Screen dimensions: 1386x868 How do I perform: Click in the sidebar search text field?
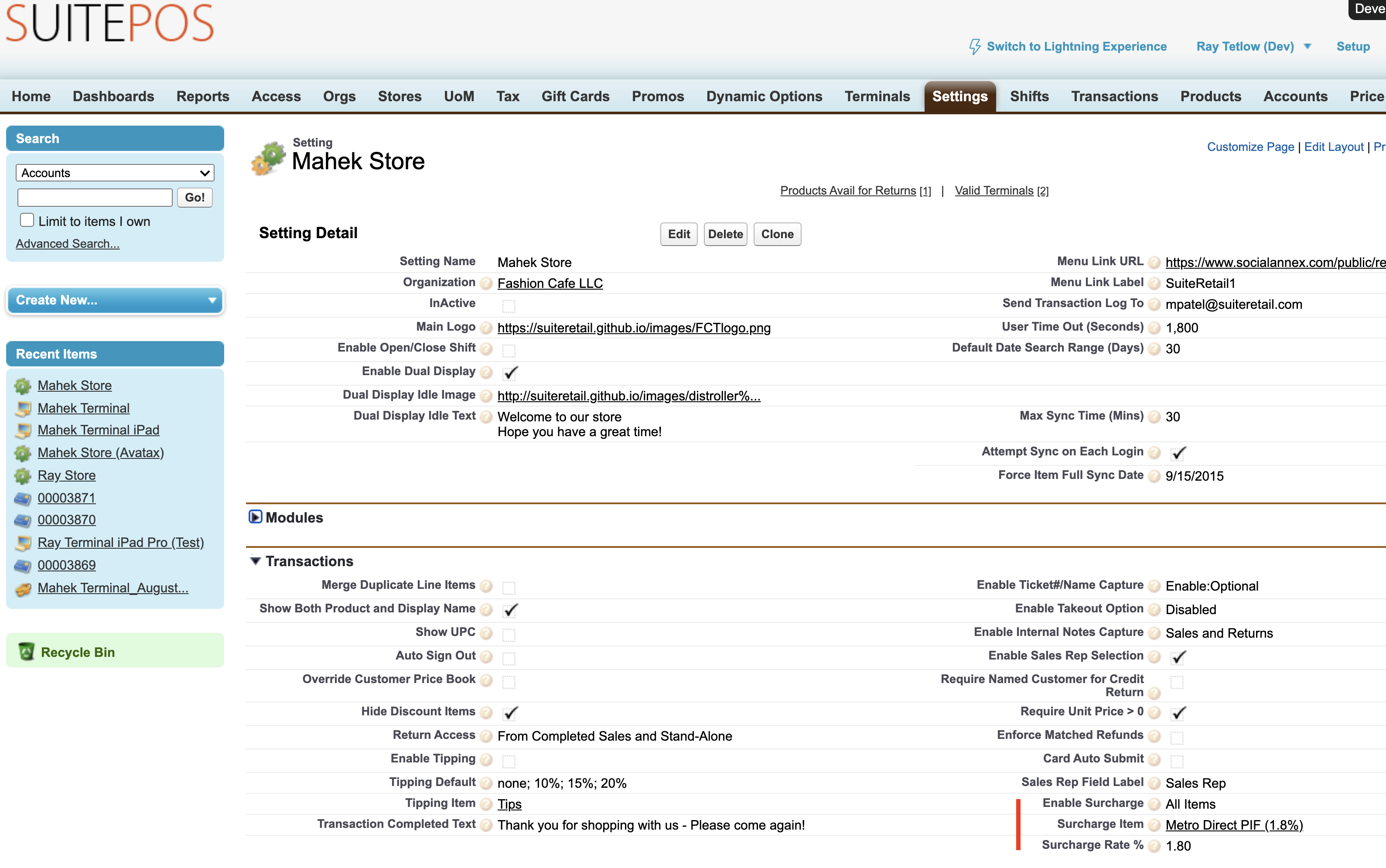coord(95,198)
